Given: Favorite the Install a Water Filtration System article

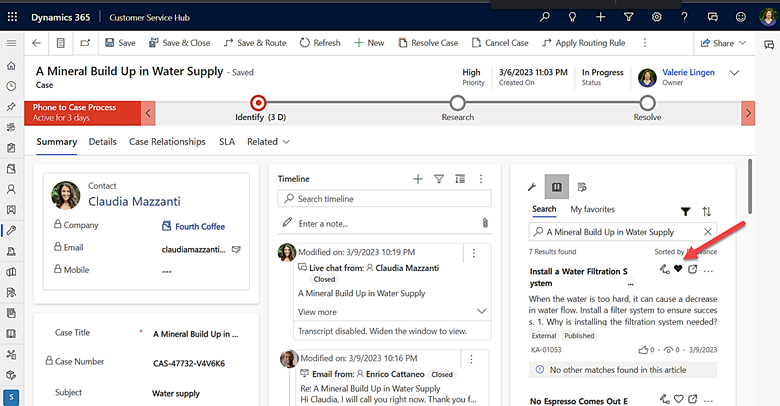Looking at the screenshot, I should pos(678,270).
